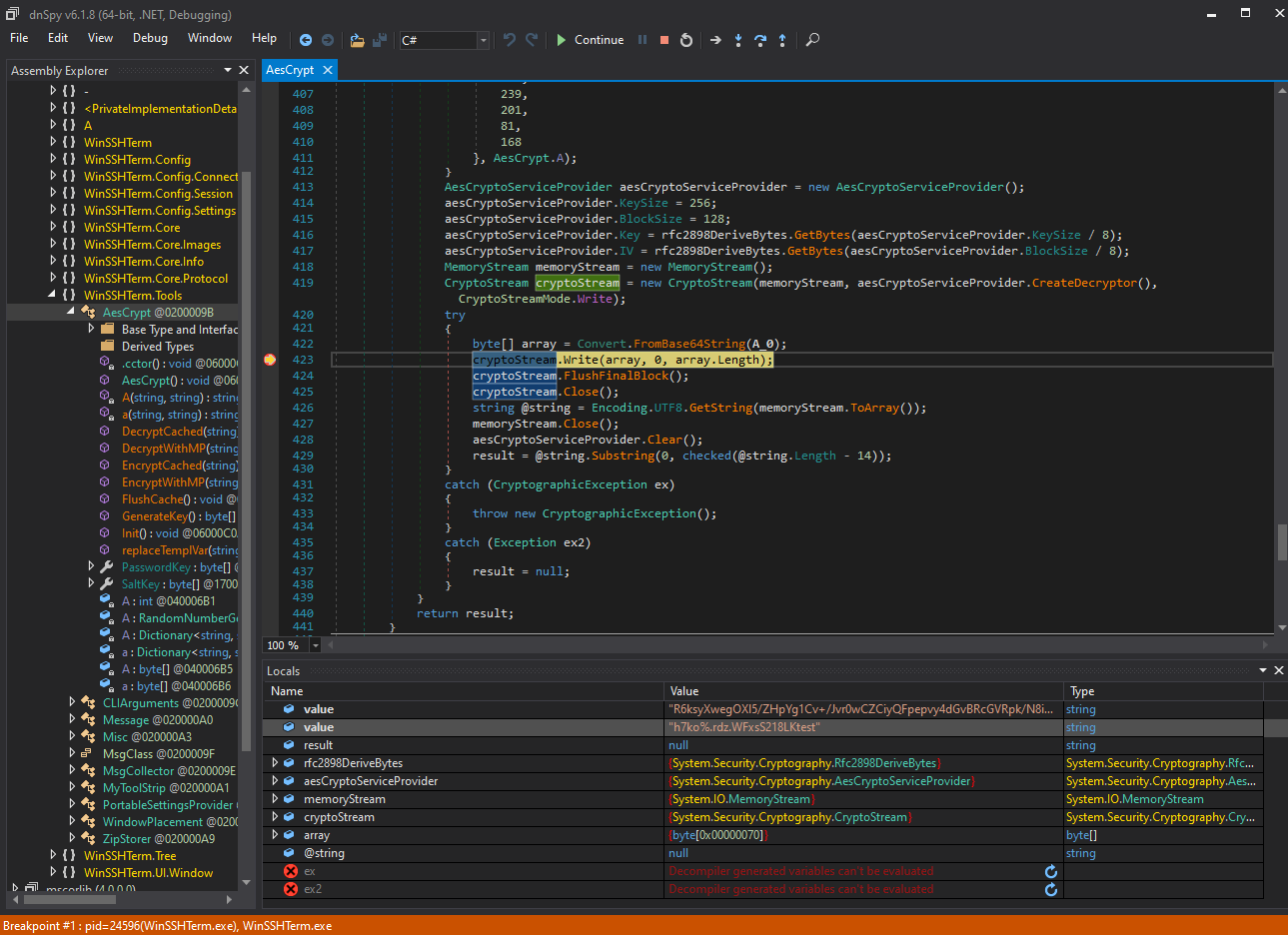The width and height of the screenshot is (1288, 935).
Task: Open the C# language dropdown
Action: [483, 40]
